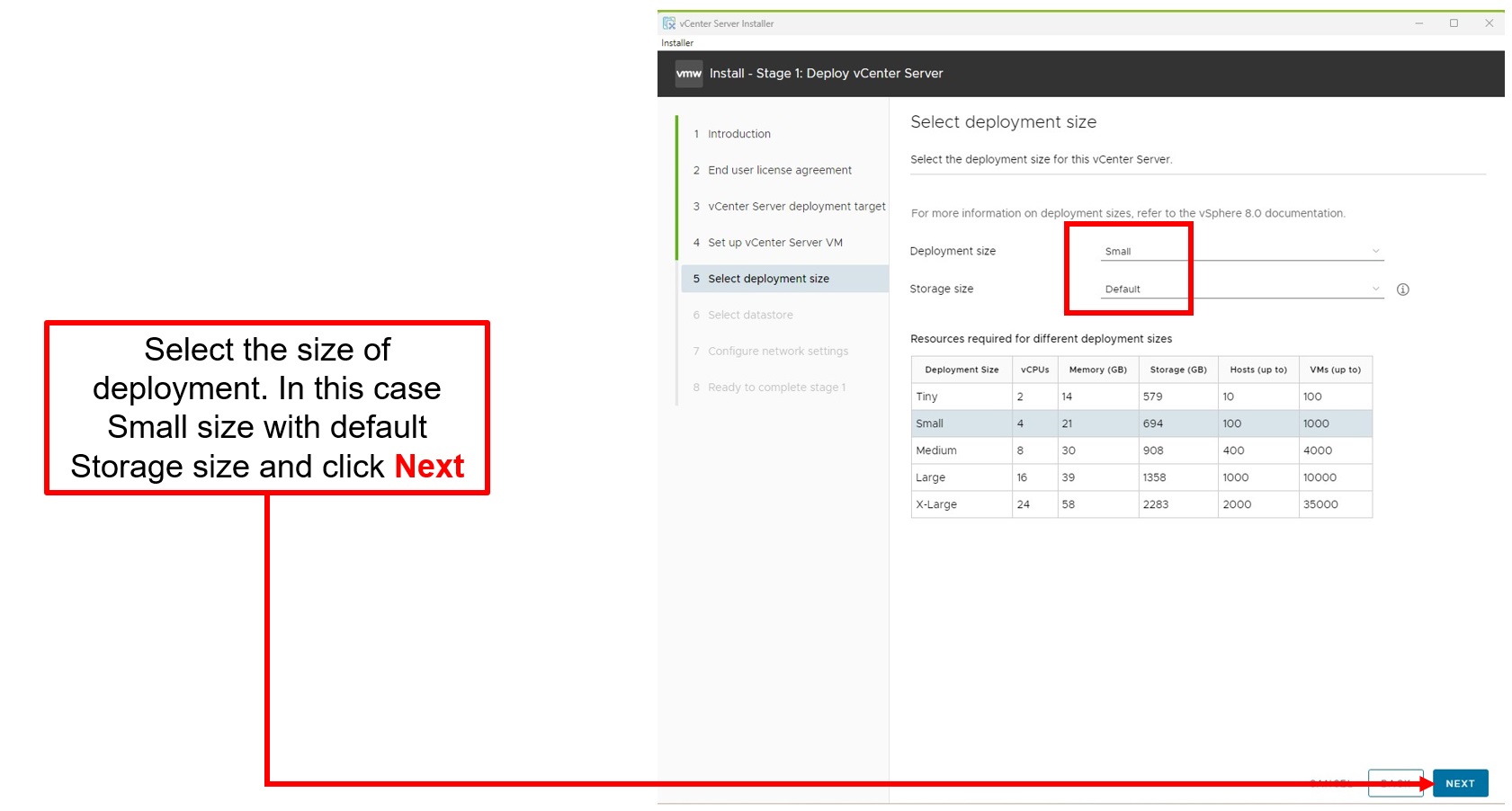Open the Installer menu

[677, 43]
